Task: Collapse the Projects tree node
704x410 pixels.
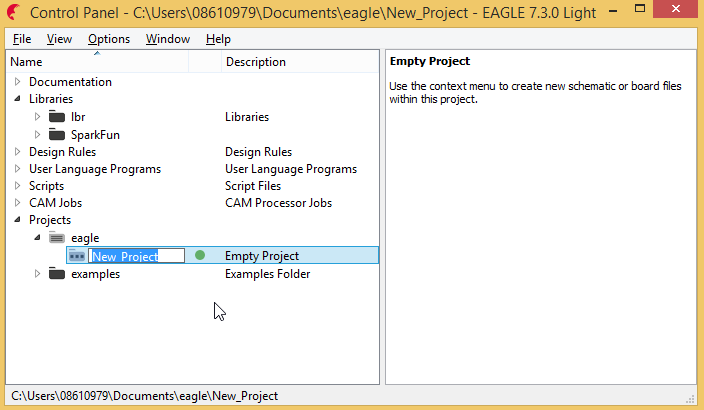Action: click(17, 220)
